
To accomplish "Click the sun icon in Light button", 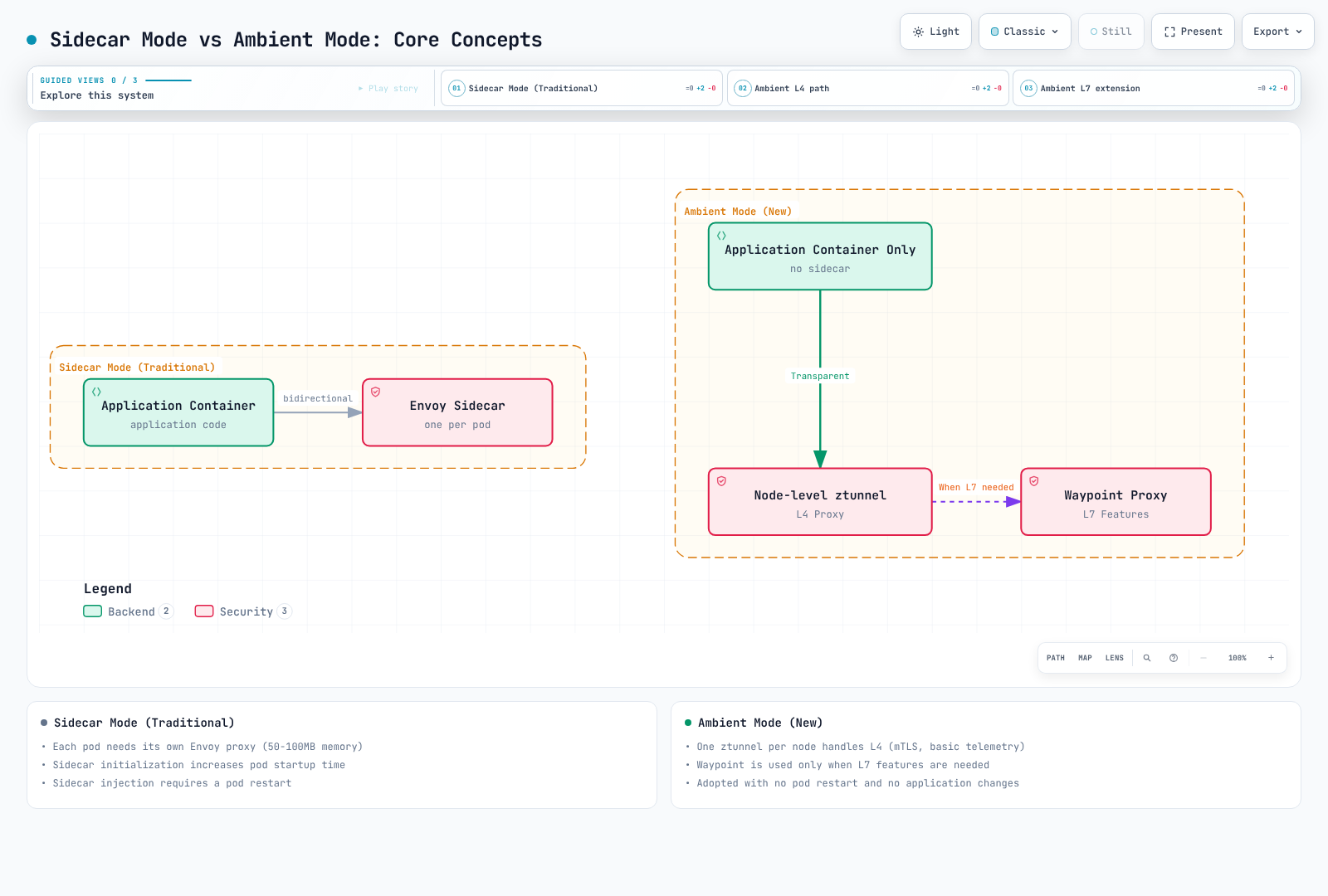I will click(x=918, y=32).
